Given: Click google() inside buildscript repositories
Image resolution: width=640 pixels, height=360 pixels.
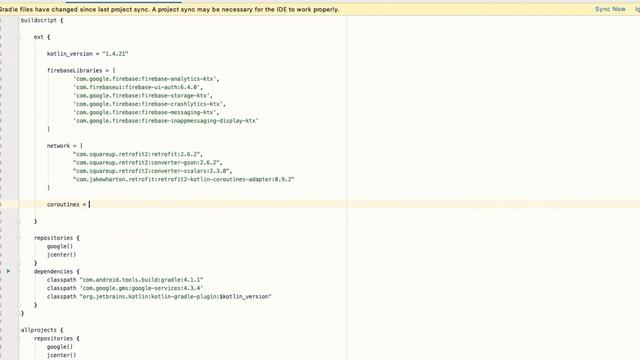Looking at the screenshot, I should [x=60, y=246].
